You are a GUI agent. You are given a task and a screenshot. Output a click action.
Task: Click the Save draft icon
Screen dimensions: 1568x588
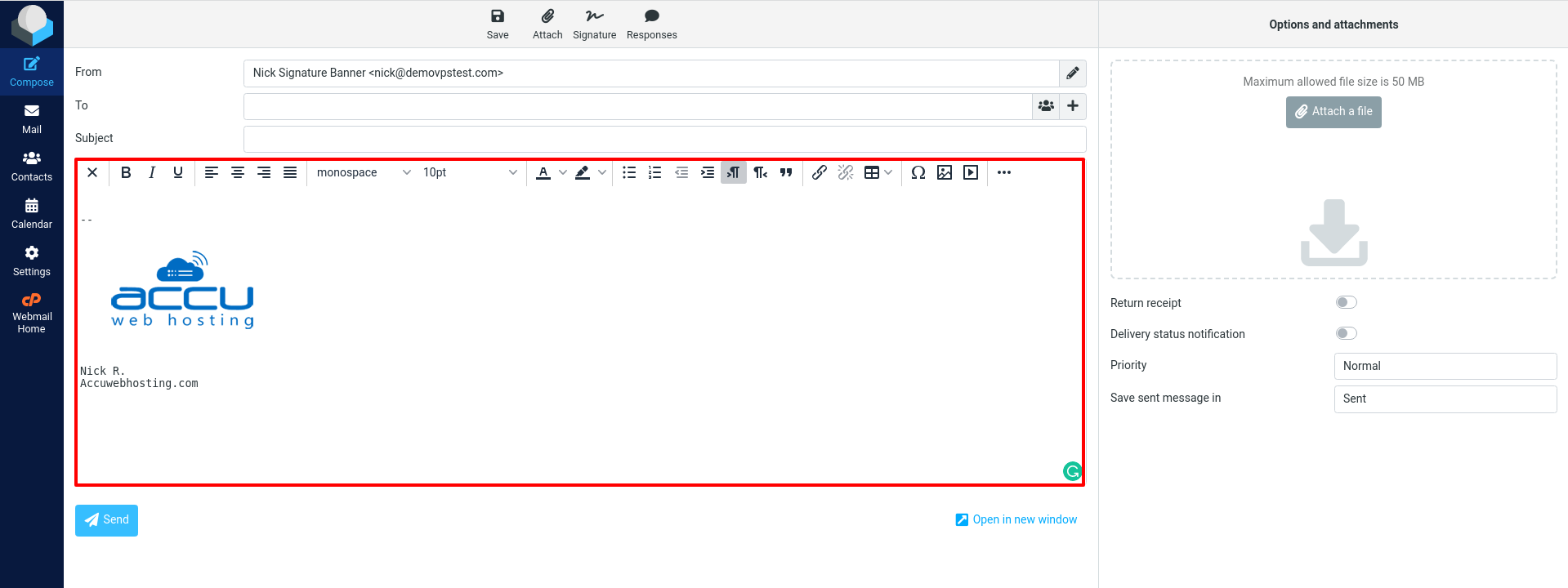(497, 24)
